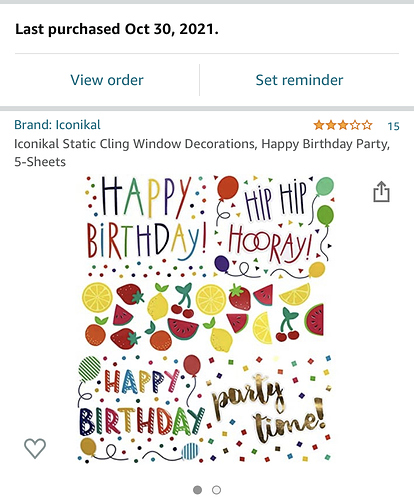Tap the green striped balloon in image

click(89, 369)
